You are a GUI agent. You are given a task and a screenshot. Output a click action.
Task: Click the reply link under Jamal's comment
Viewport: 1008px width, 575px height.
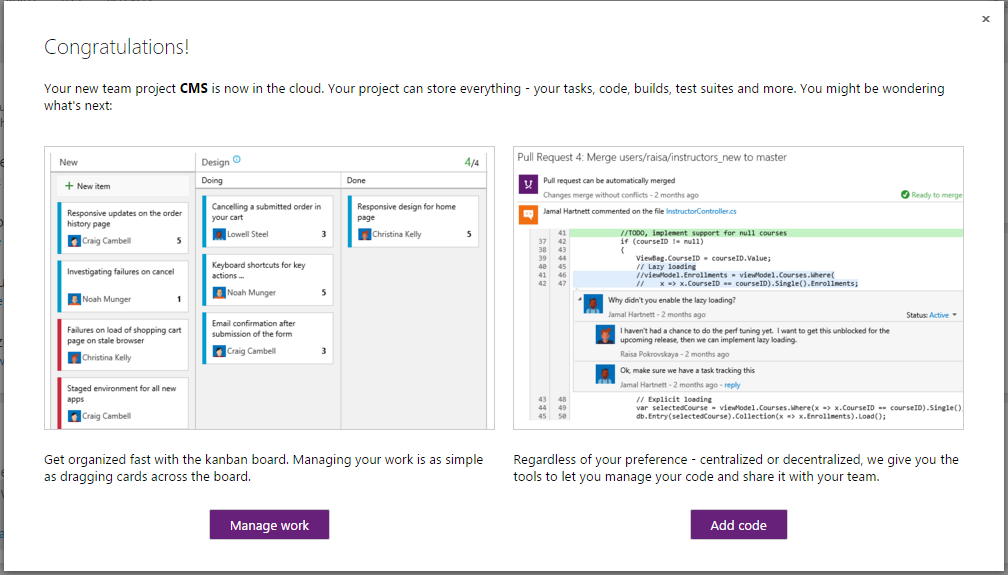tap(733, 385)
